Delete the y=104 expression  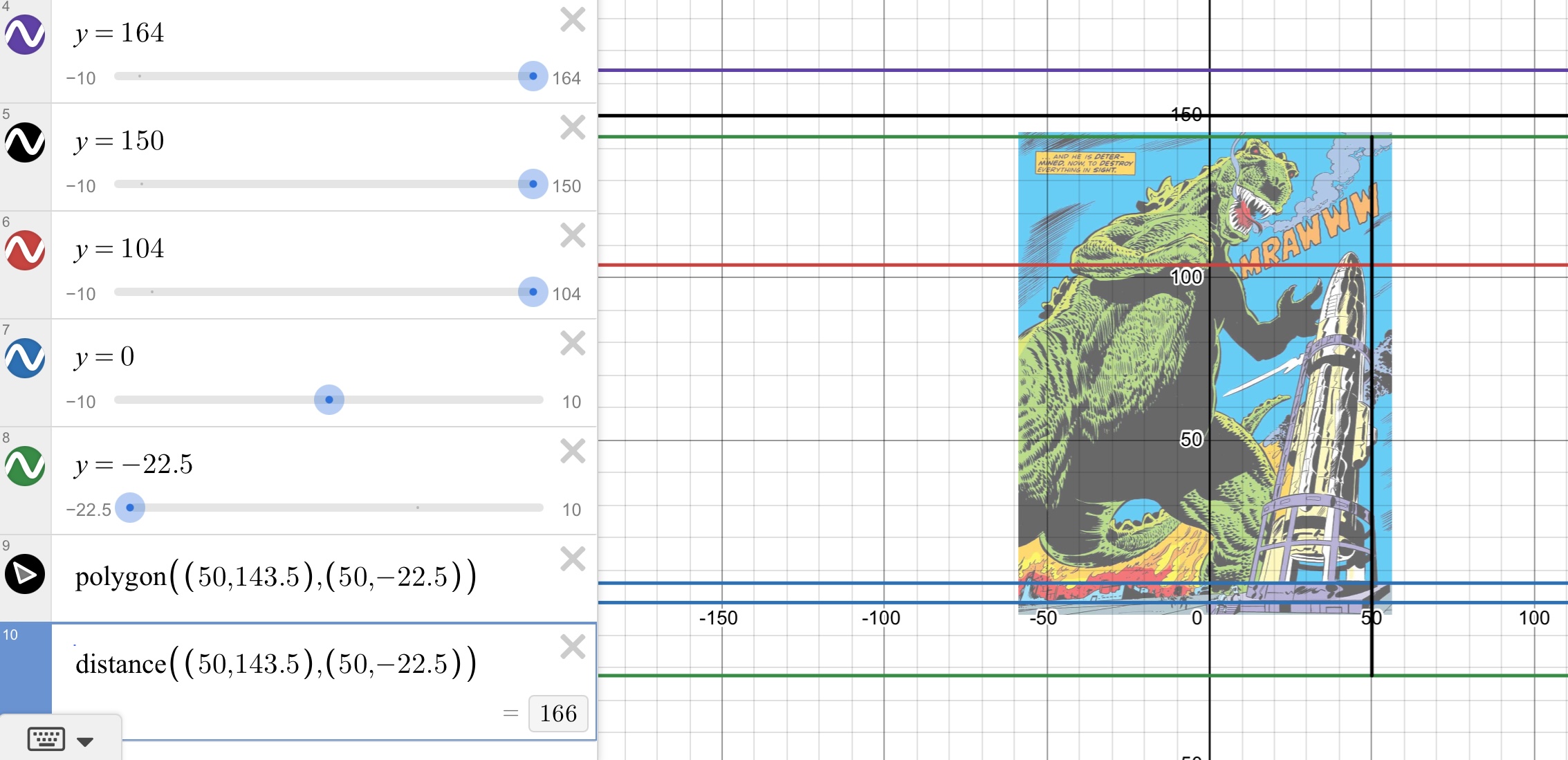[573, 235]
